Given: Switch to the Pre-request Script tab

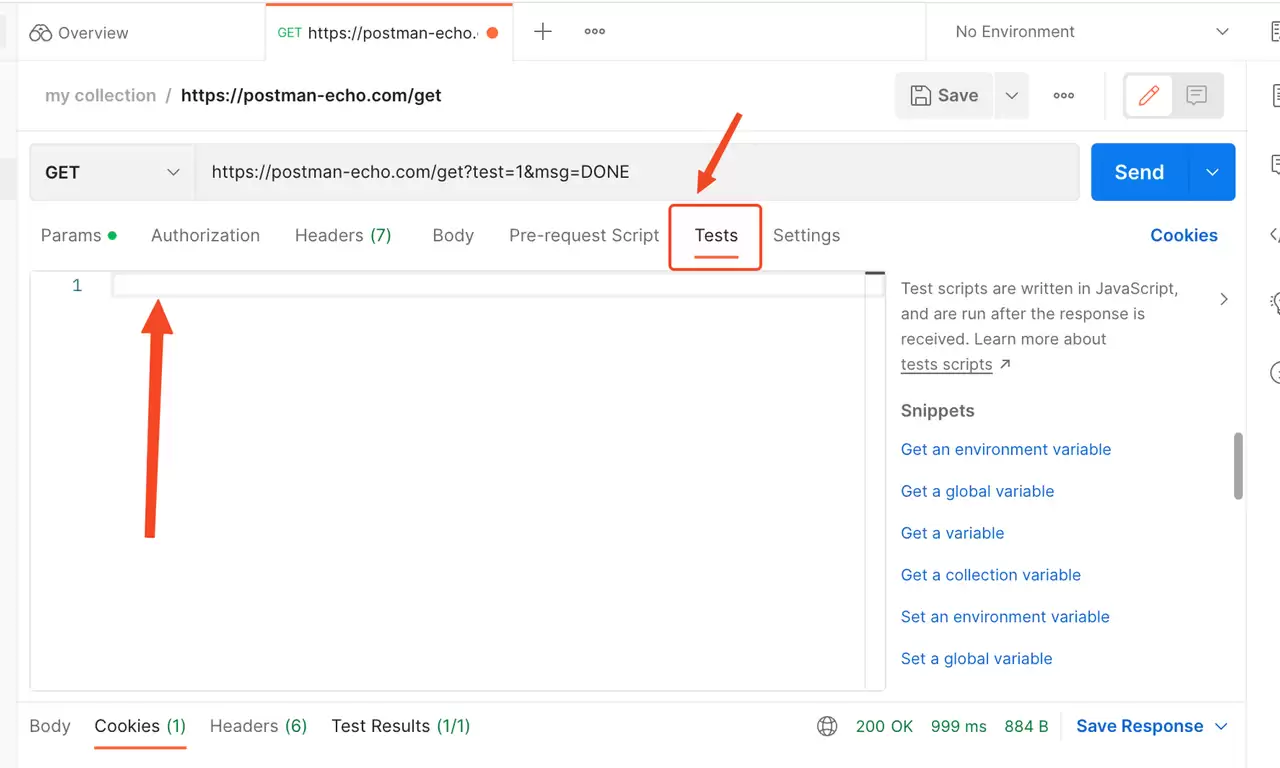Looking at the screenshot, I should [x=584, y=236].
